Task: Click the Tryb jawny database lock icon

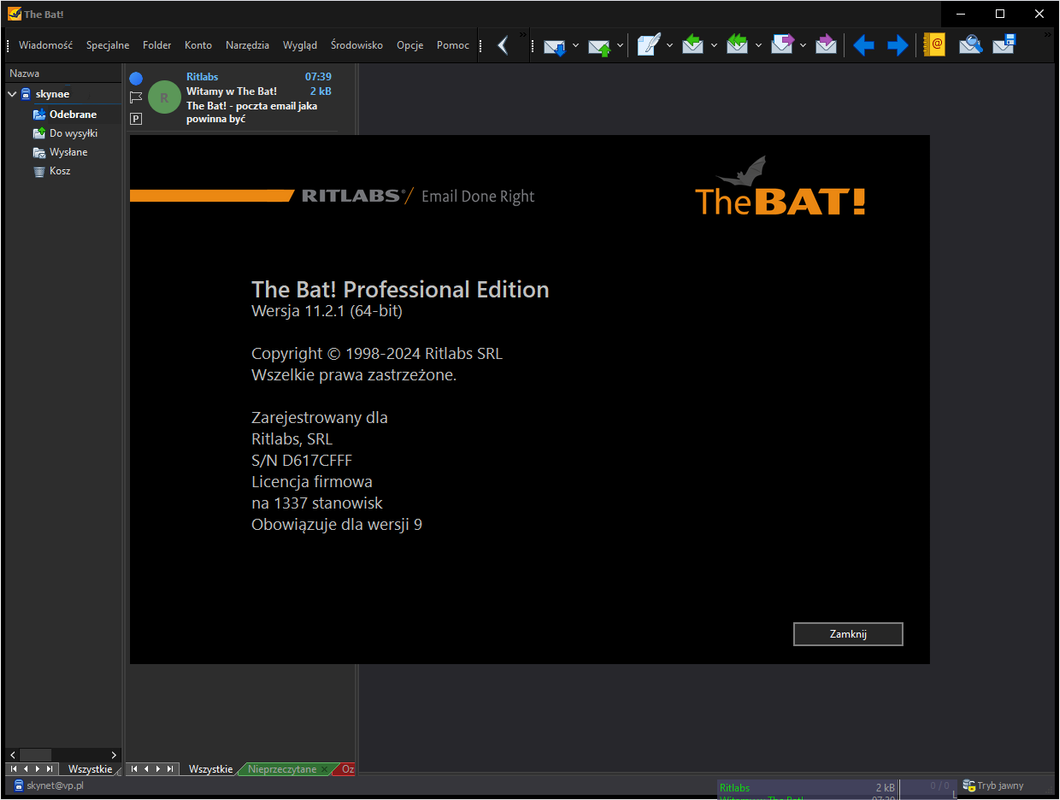Action: [x=969, y=785]
